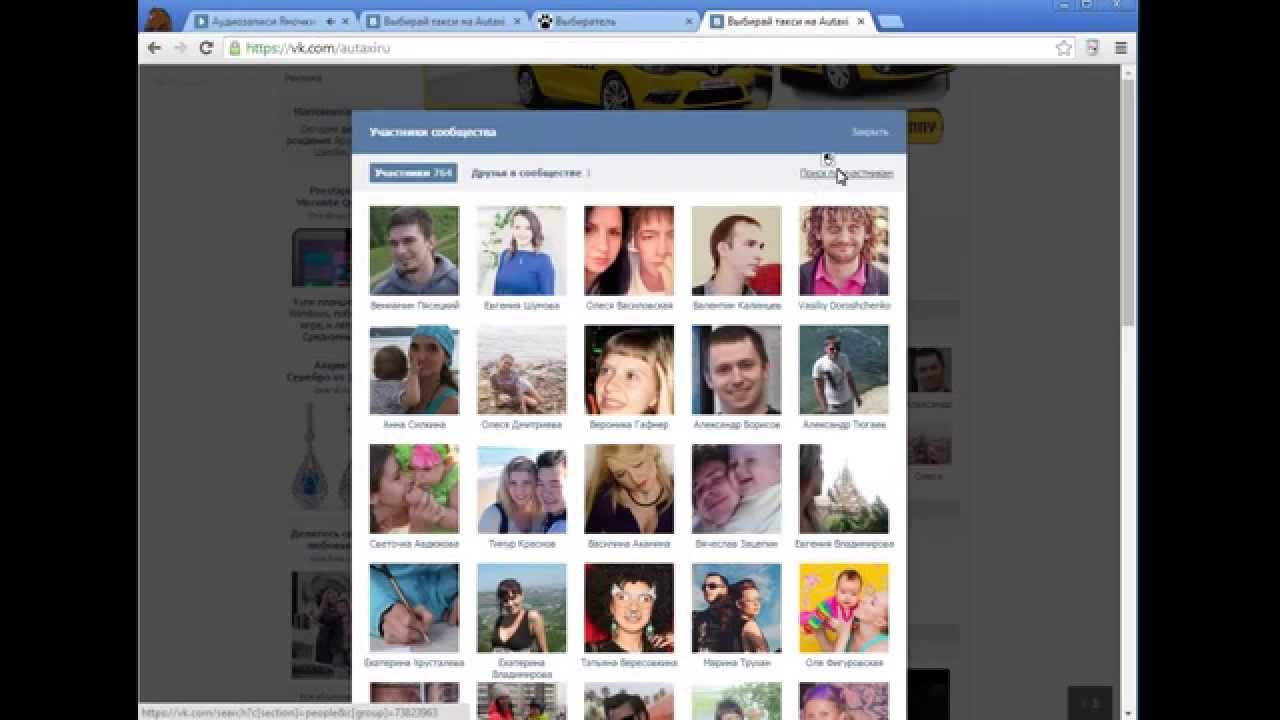
Task: Click the name link Оля Фигуровская
Action: click(844, 663)
